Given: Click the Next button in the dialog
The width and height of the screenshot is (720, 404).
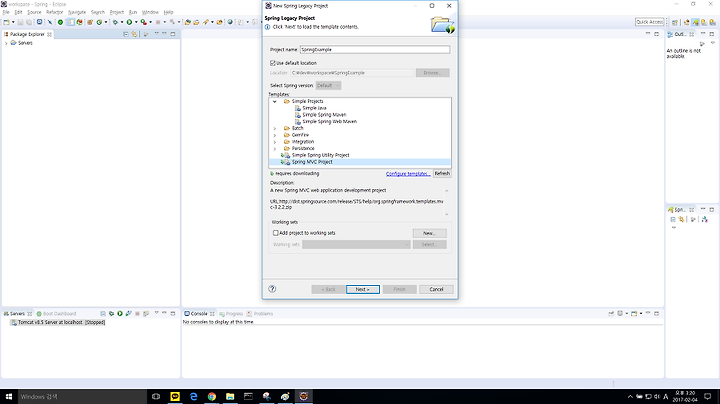Looking at the screenshot, I should tap(363, 289).
